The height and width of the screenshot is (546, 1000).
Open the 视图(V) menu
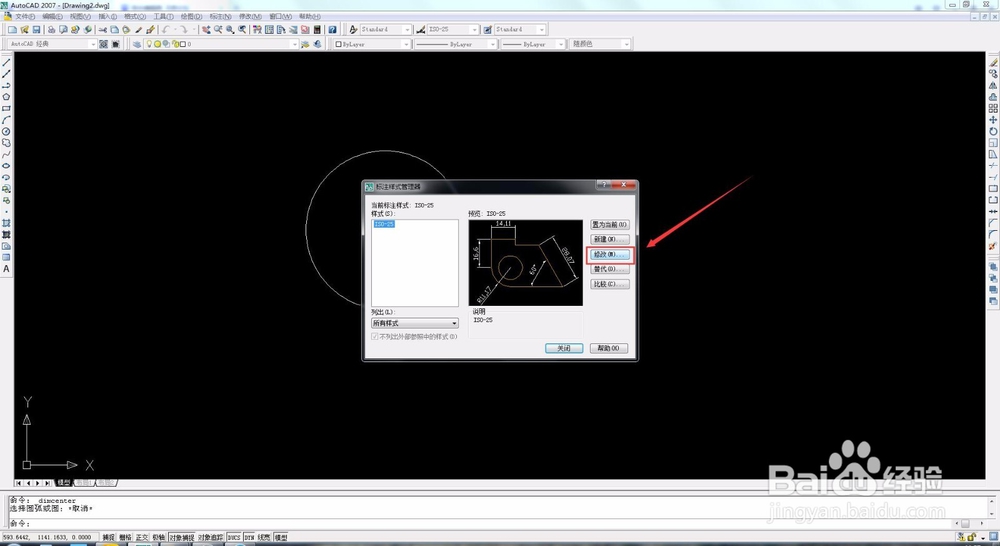(x=80, y=17)
